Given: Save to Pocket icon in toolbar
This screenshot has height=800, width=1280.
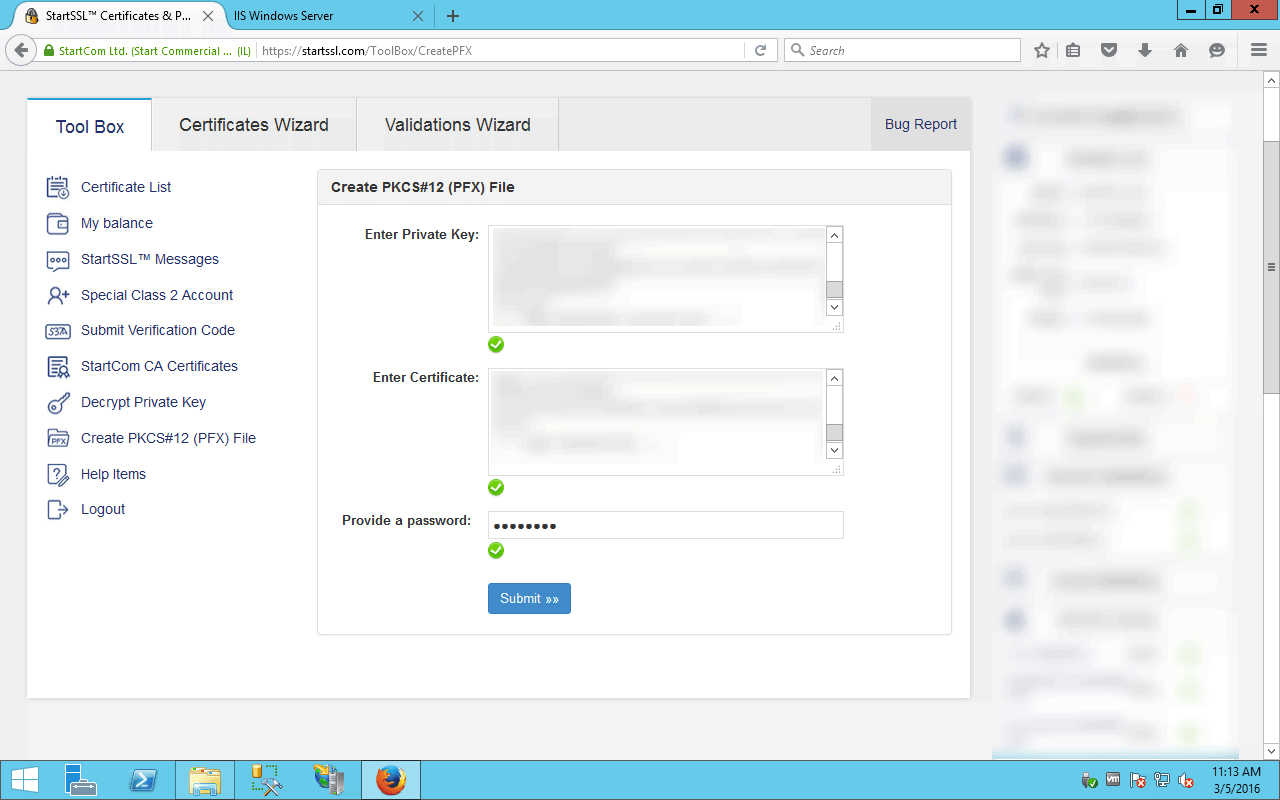Looking at the screenshot, I should click(1109, 50).
